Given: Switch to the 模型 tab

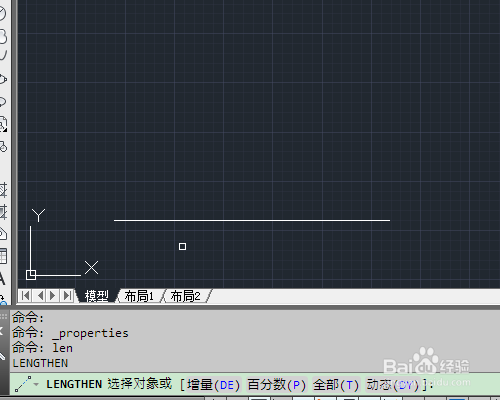Looking at the screenshot, I should click(97, 296).
